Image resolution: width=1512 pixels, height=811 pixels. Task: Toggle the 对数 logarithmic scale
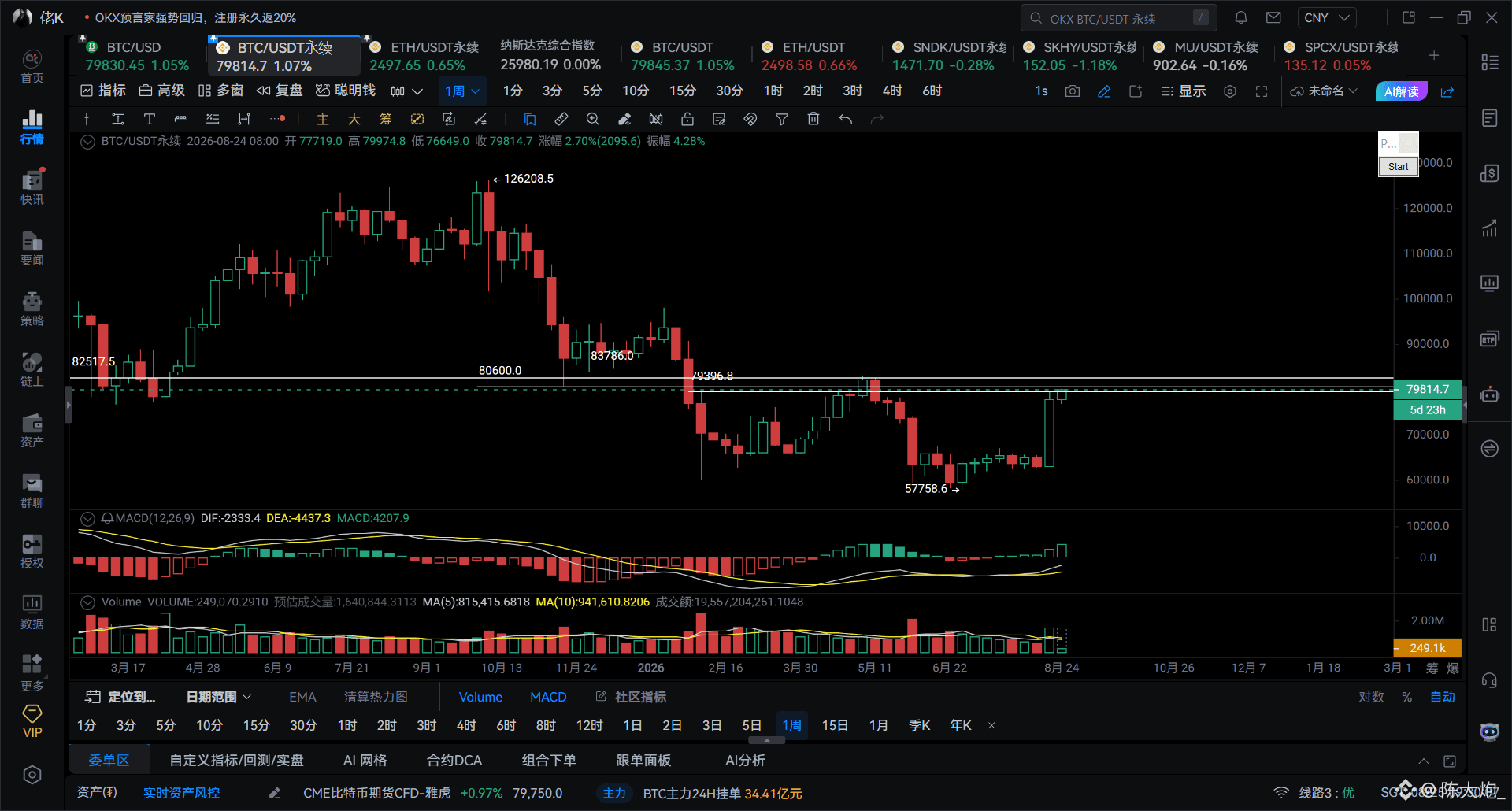(1371, 697)
